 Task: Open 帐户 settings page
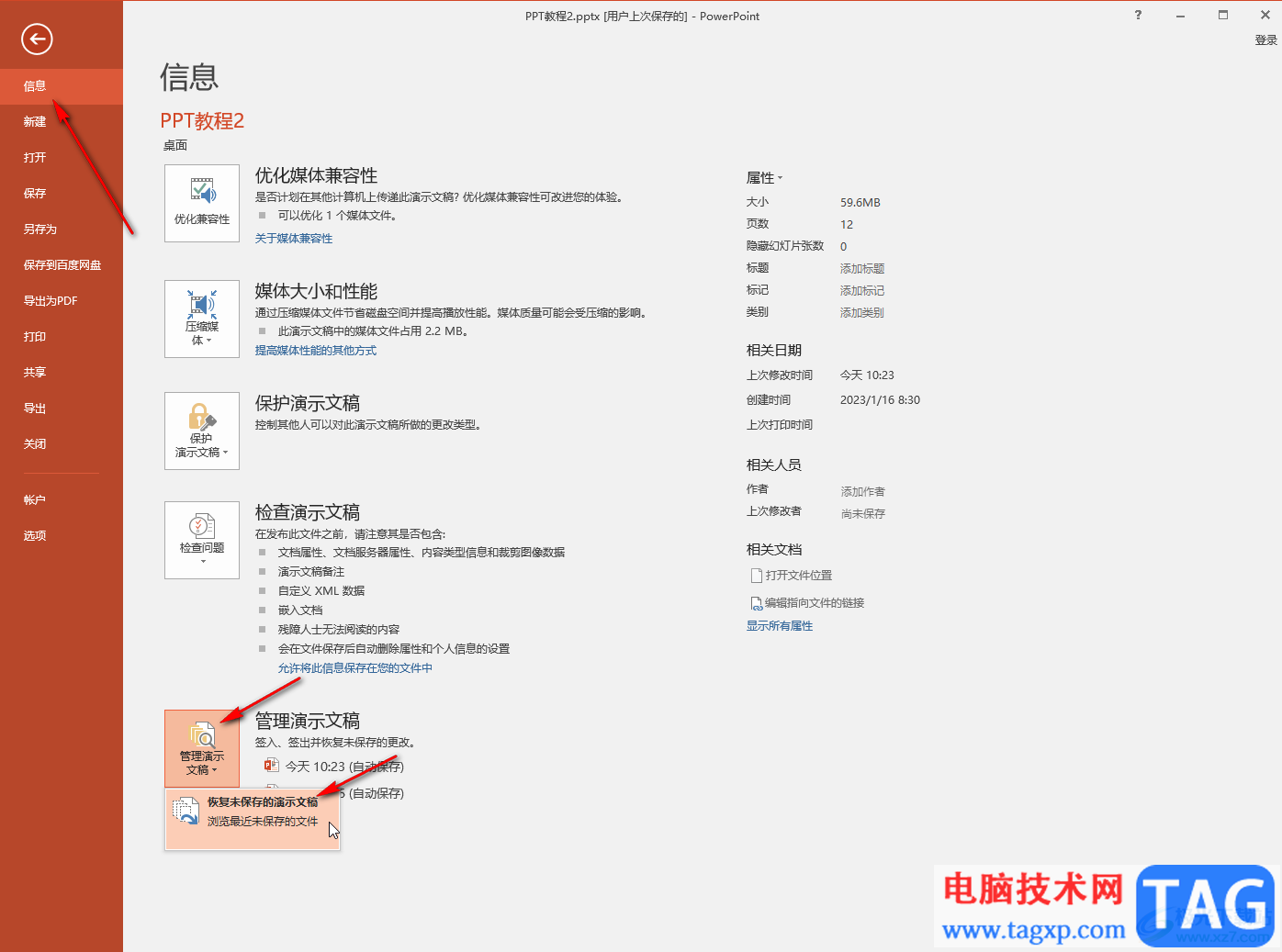(62, 500)
